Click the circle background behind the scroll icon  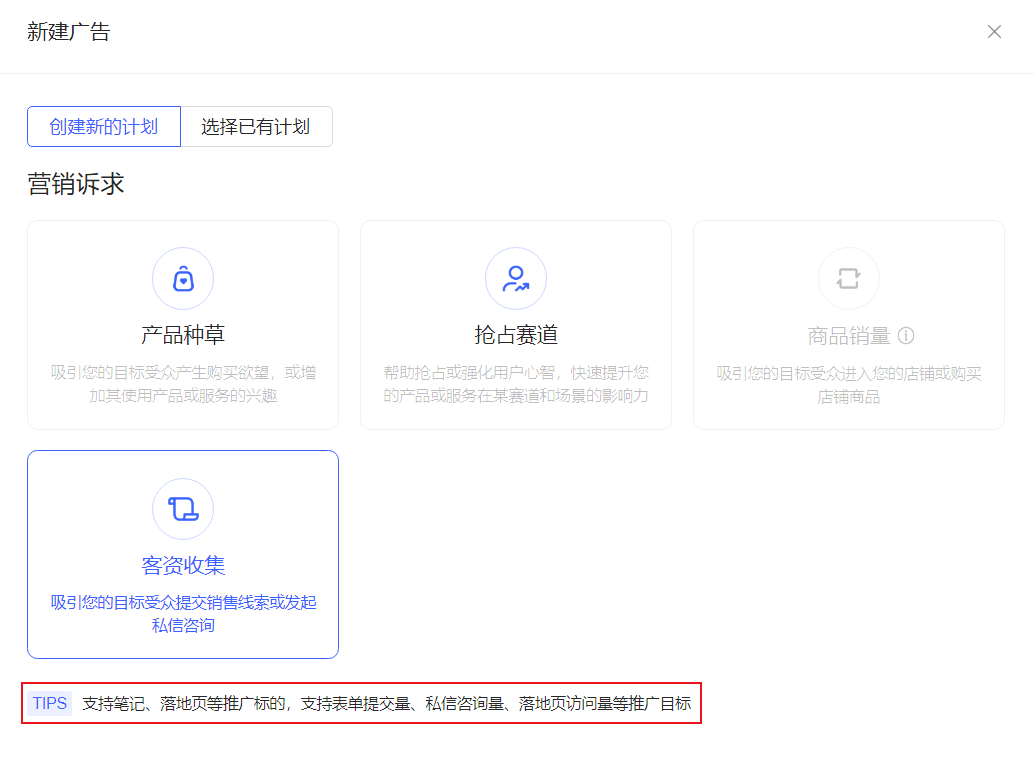183,508
